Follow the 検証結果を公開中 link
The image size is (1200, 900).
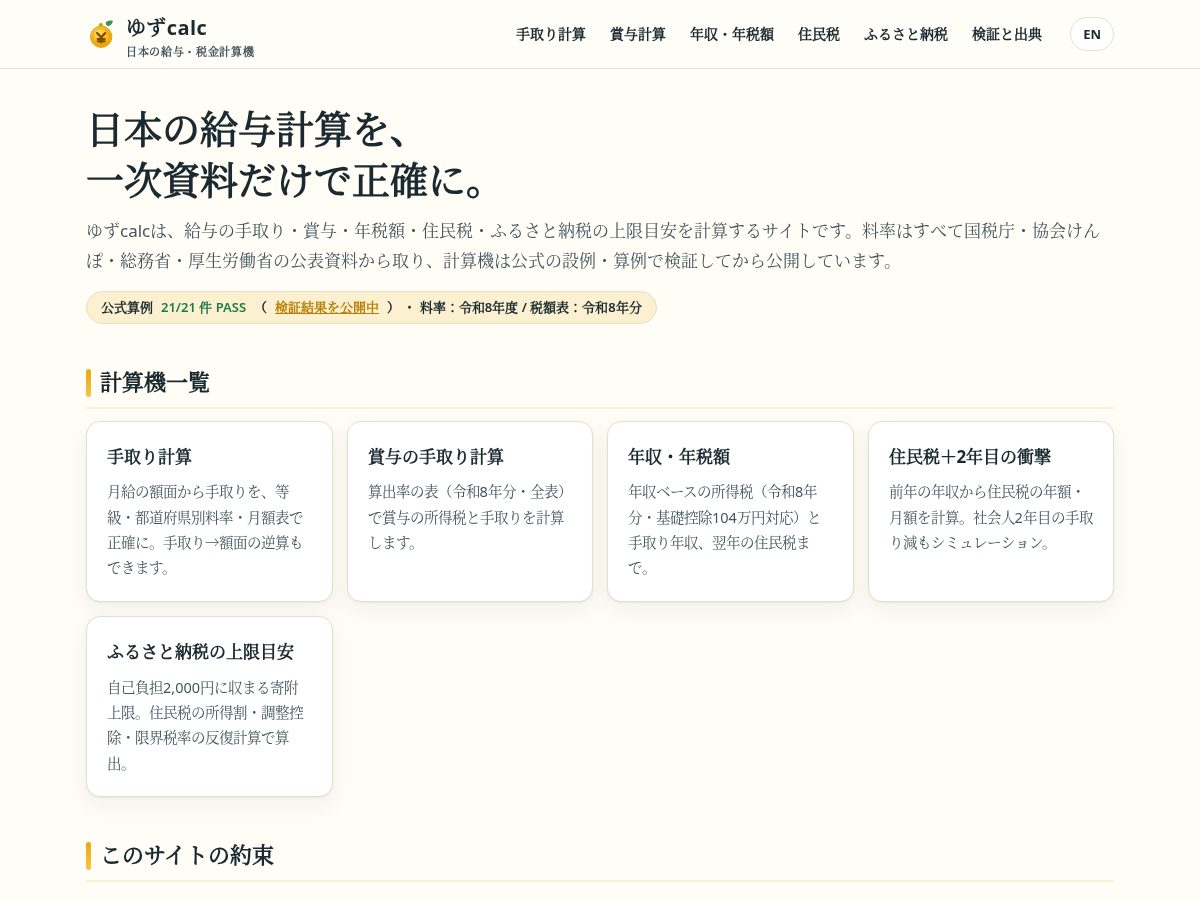pos(327,308)
